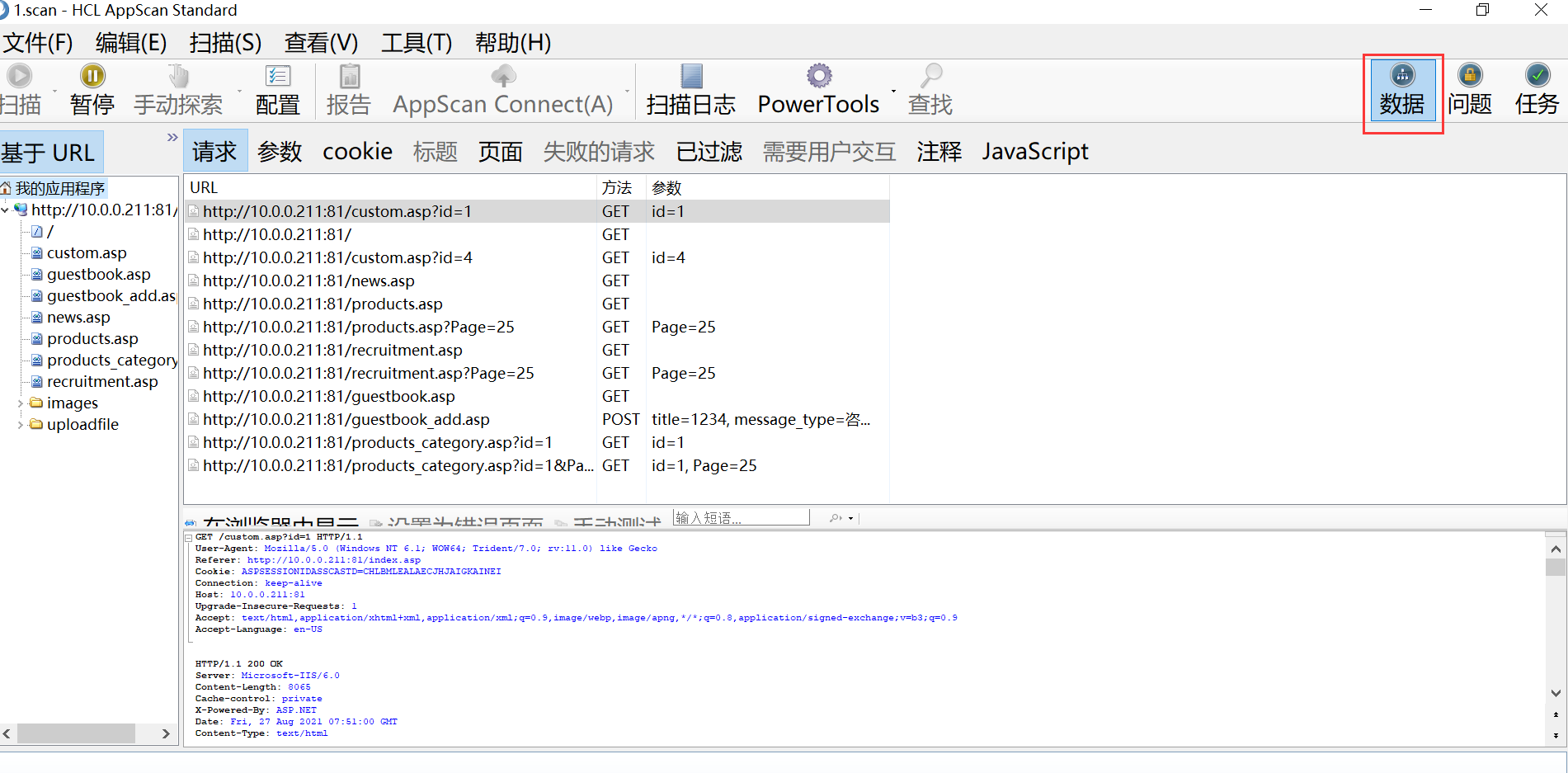Viewport: 1568px width, 773px height.
Task: Click AppScan Connect cloud icon
Action: (x=503, y=76)
